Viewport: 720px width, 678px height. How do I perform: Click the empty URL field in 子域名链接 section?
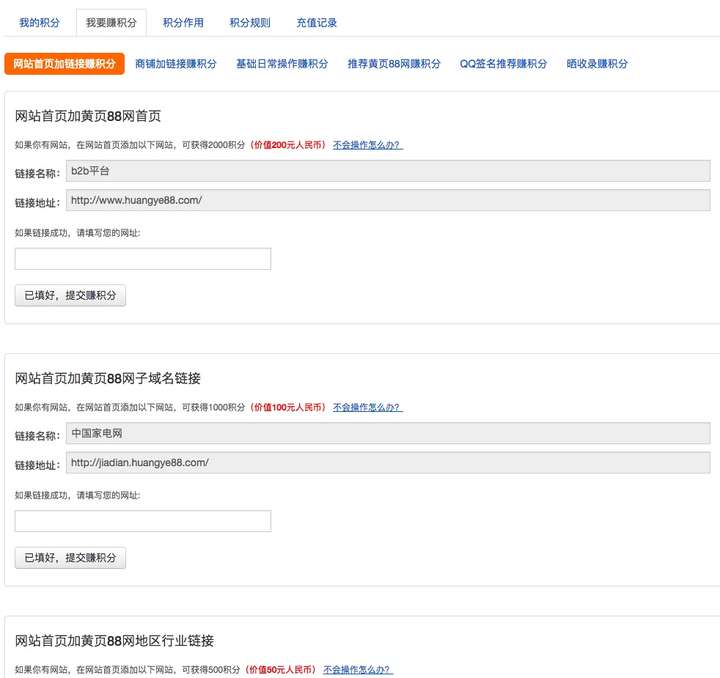tap(143, 521)
